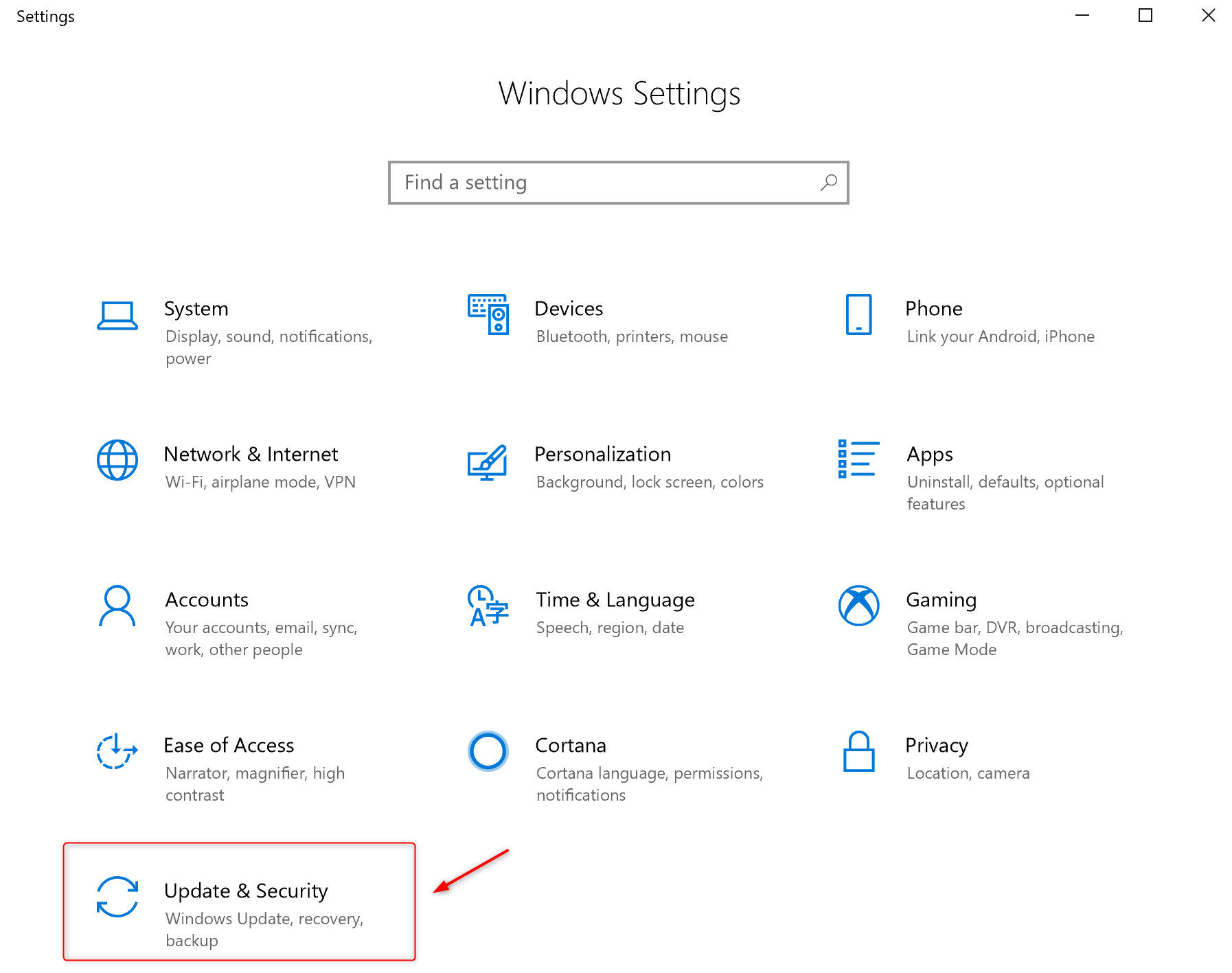Click the search magnifier icon
1232x973 pixels.
(x=829, y=183)
